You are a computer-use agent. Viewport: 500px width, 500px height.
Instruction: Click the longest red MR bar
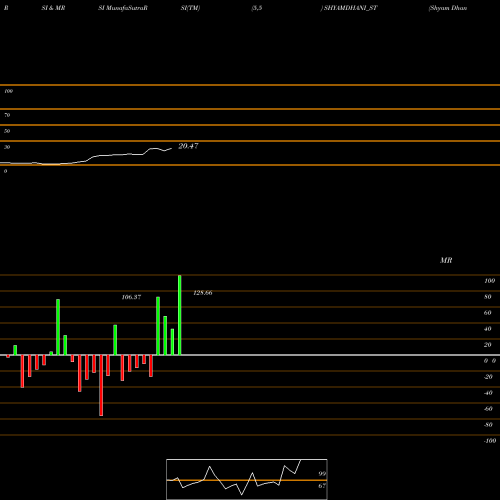(x=101, y=385)
